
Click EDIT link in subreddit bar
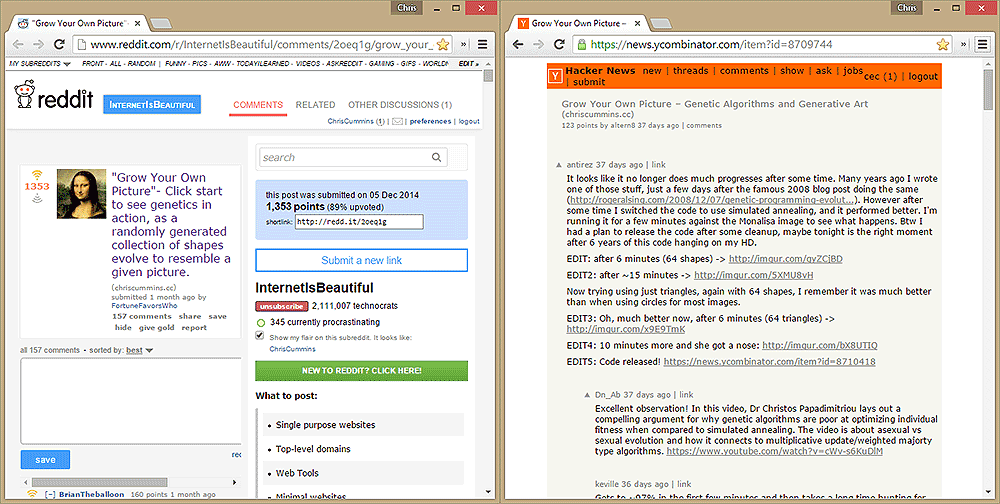point(468,64)
